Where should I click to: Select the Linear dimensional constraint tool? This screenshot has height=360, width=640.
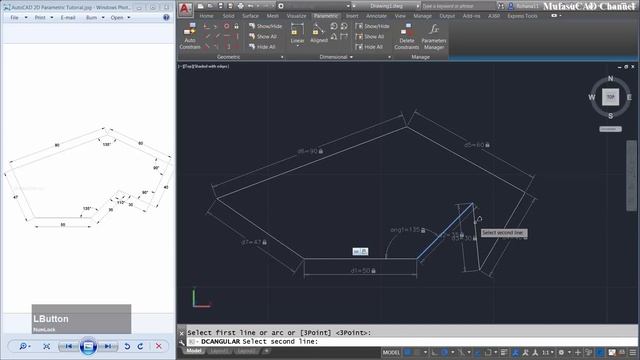[297, 33]
